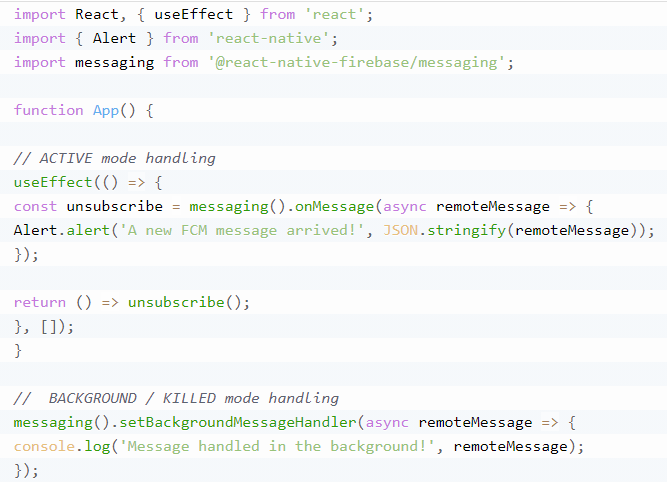
Task: Click the onMessage method call
Action: pos(334,206)
